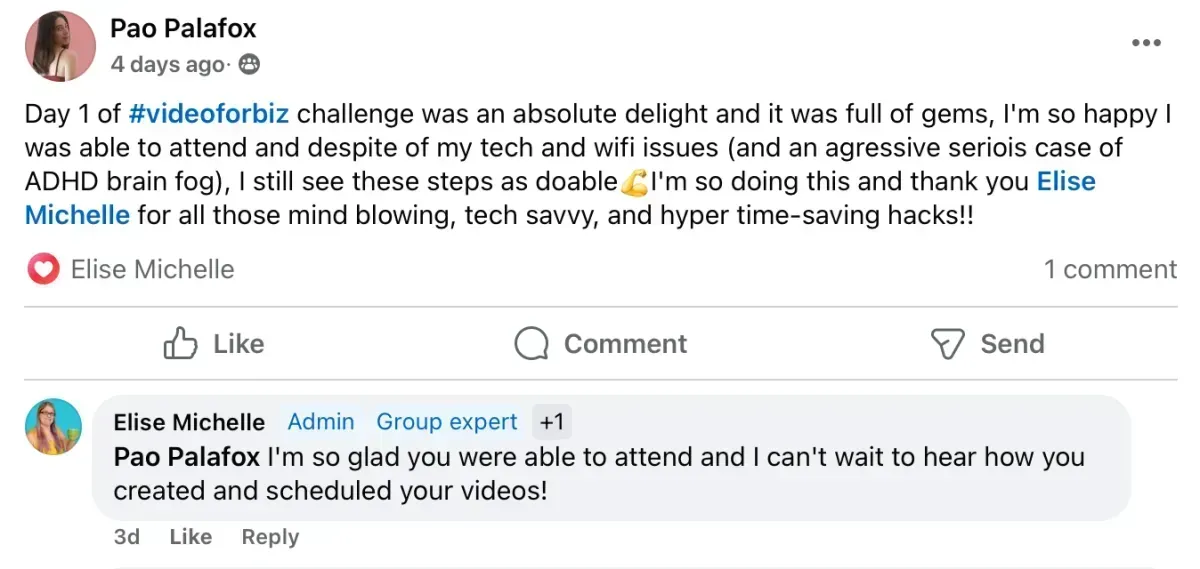This screenshot has width=1200, height=569.
Task: Open the Elise Michelle mention in the post
Action: click(x=1066, y=182)
